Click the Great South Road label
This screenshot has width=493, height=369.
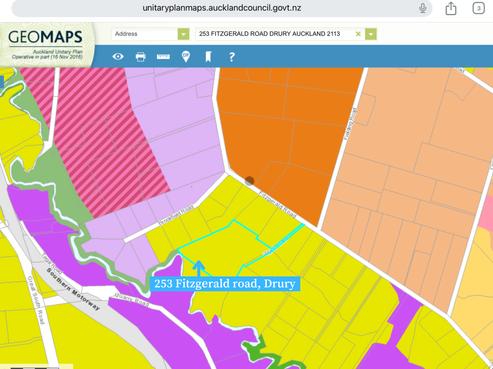[36, 300]
